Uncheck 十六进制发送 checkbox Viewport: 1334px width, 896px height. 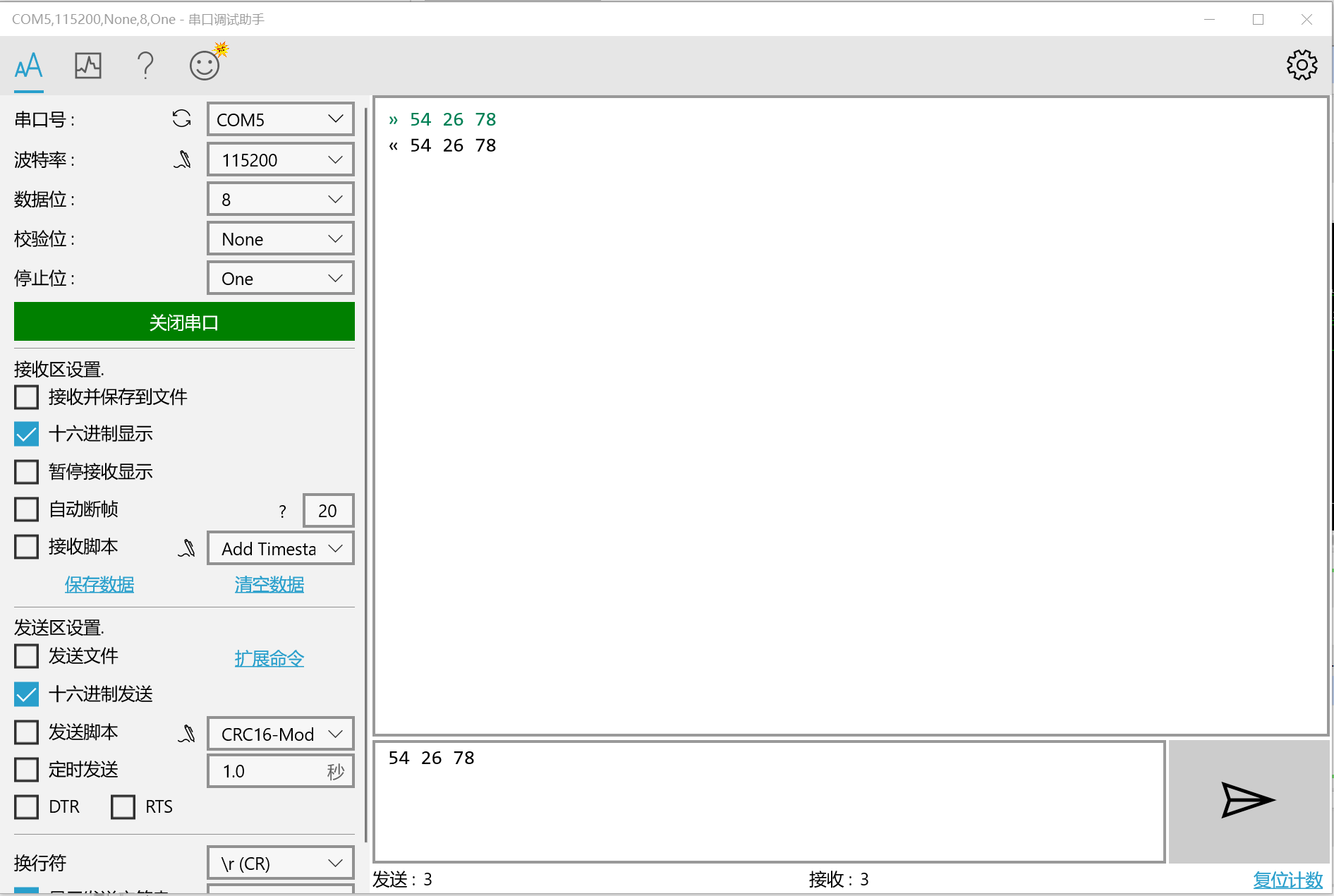(27, 694)
